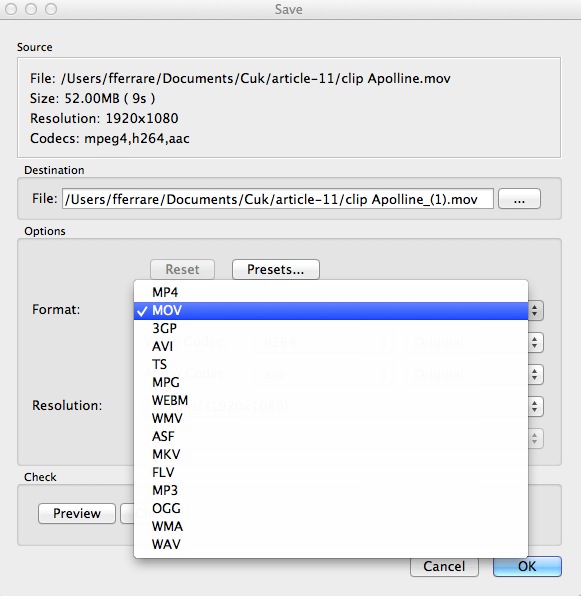Open the Resolution dropdown stepper arrows

click(x=535, y=406)
